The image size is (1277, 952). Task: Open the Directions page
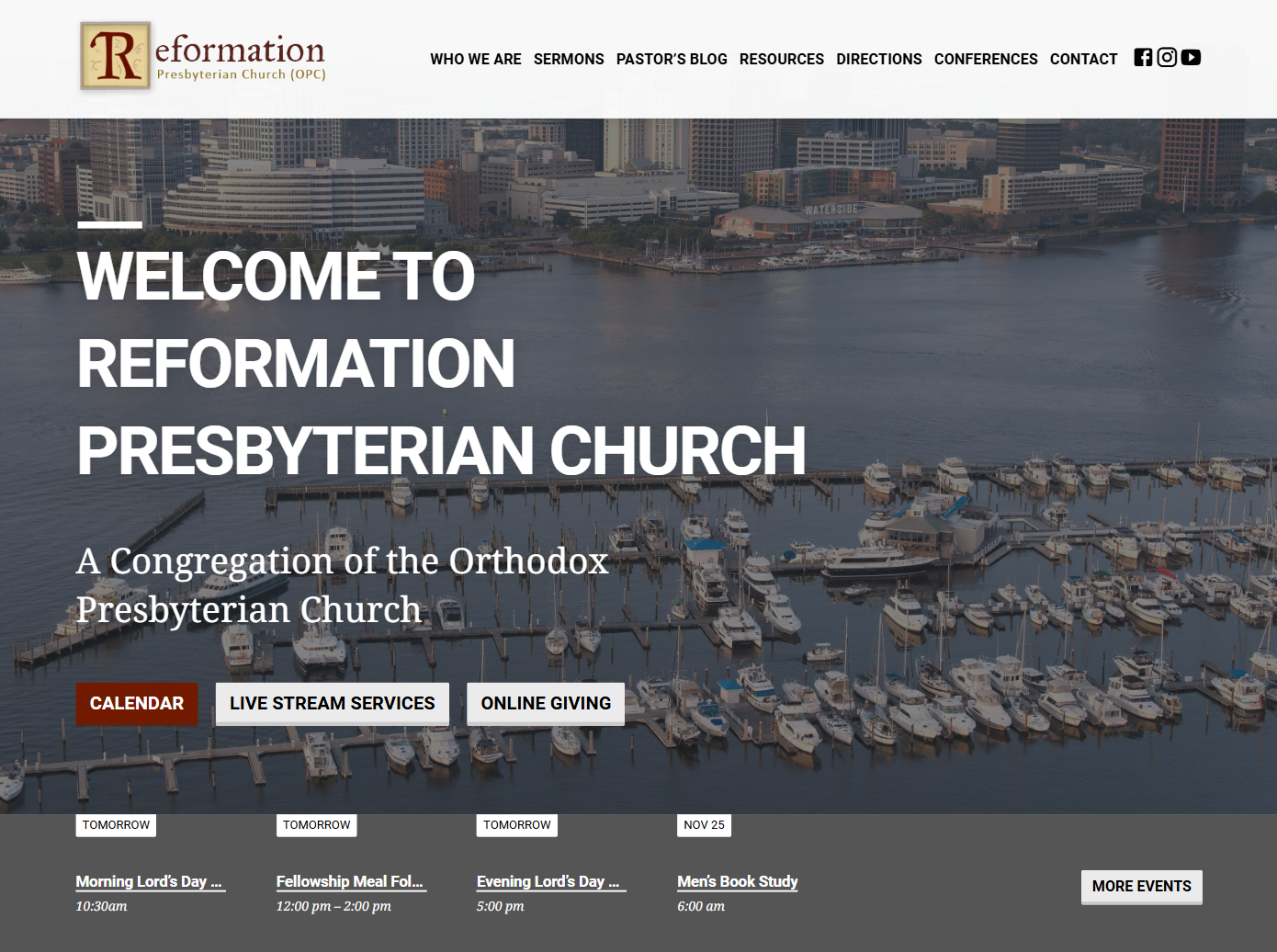click(878, 59)
